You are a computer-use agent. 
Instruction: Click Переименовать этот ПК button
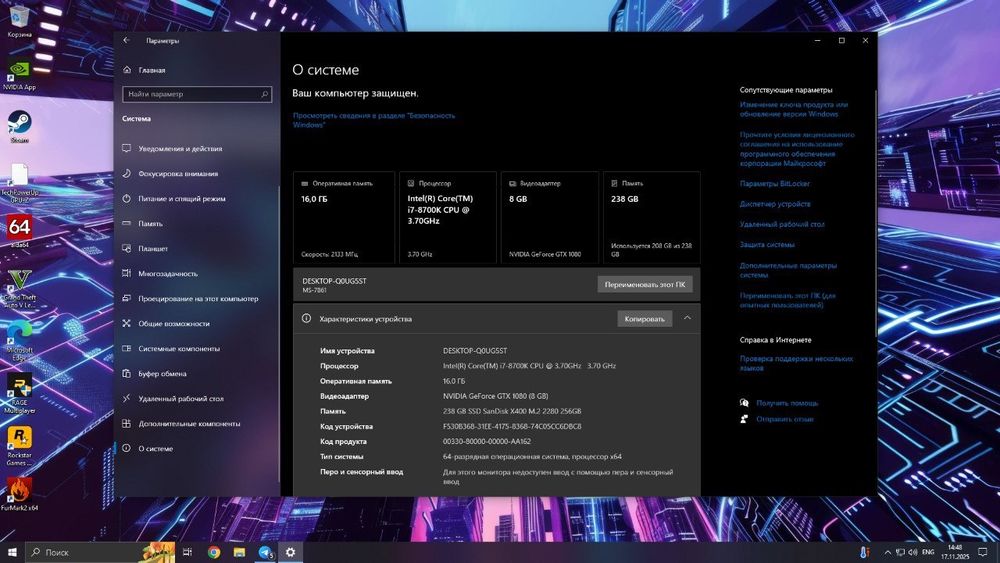click(x=645, y=284)
